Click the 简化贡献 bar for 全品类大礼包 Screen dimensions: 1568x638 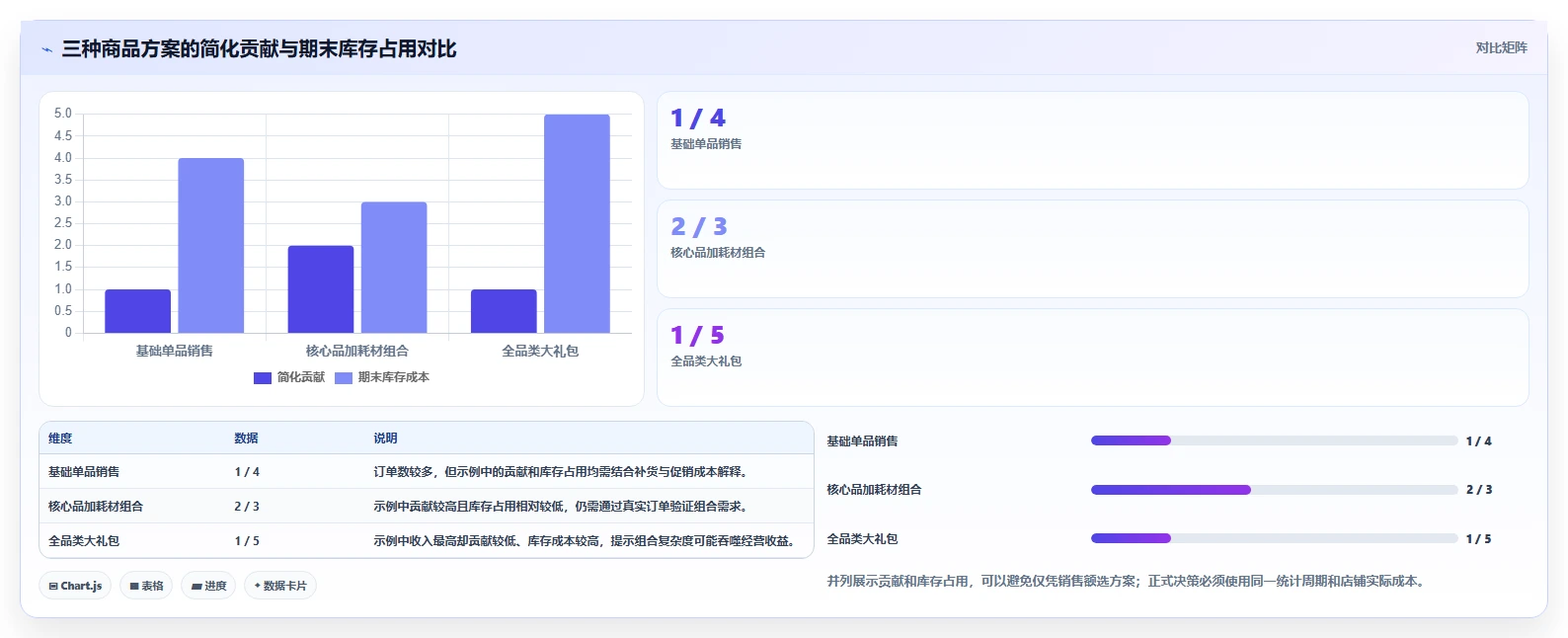[504, 311]
